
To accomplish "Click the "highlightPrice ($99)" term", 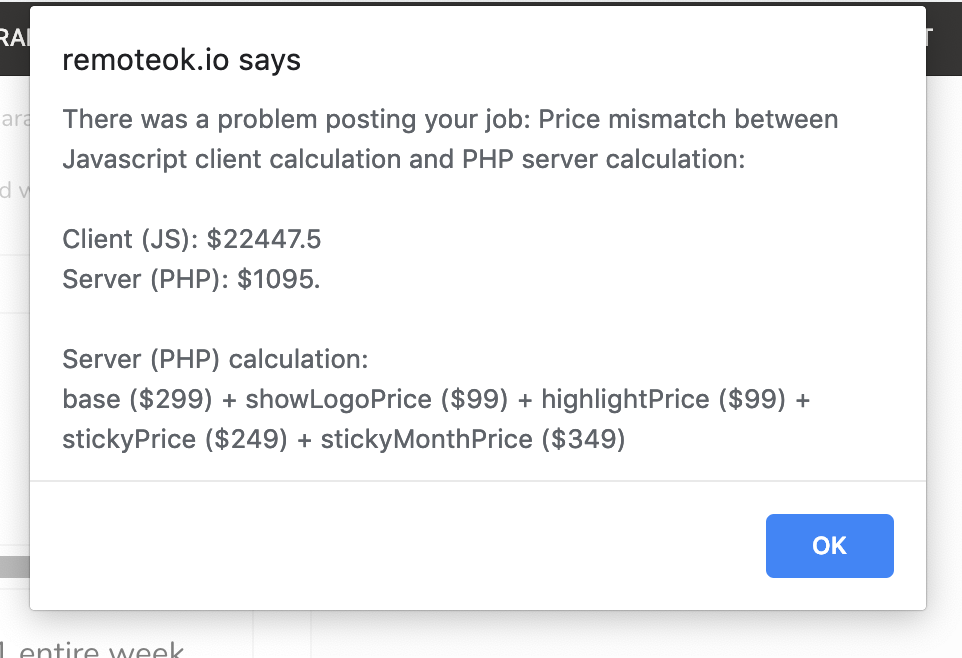I will click(x=663, y=399).
